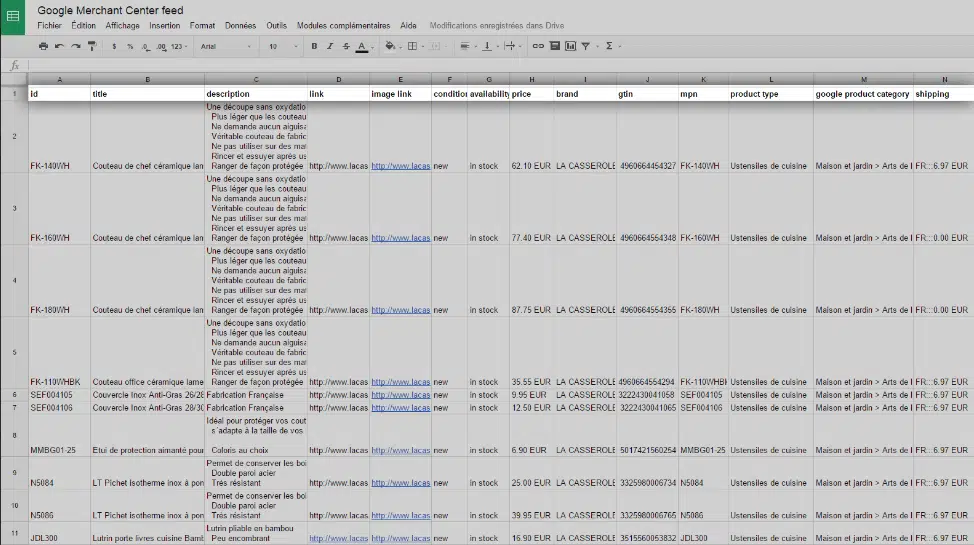Select the paint format tool
The height and width of the screenshot is (545, 974).
click(92, 46)
